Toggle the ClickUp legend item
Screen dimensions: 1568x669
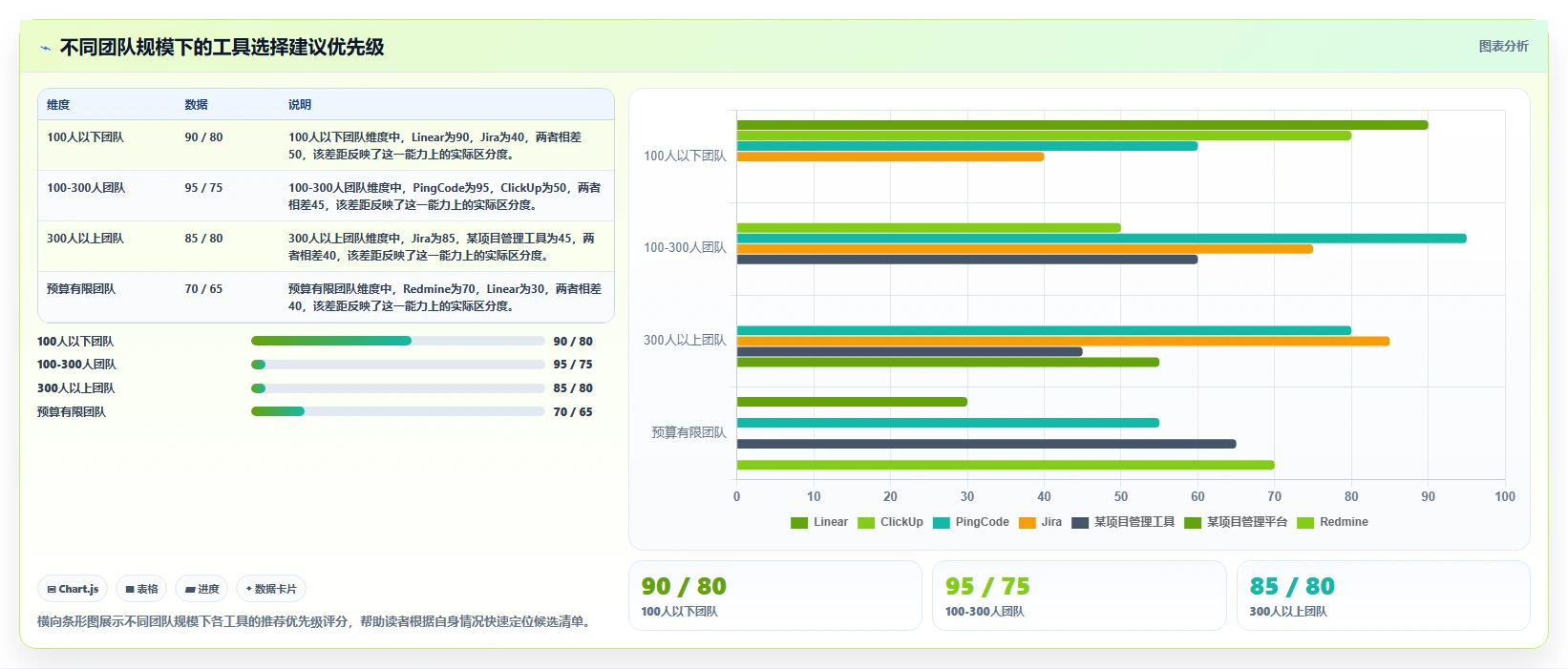coord(890,522)
